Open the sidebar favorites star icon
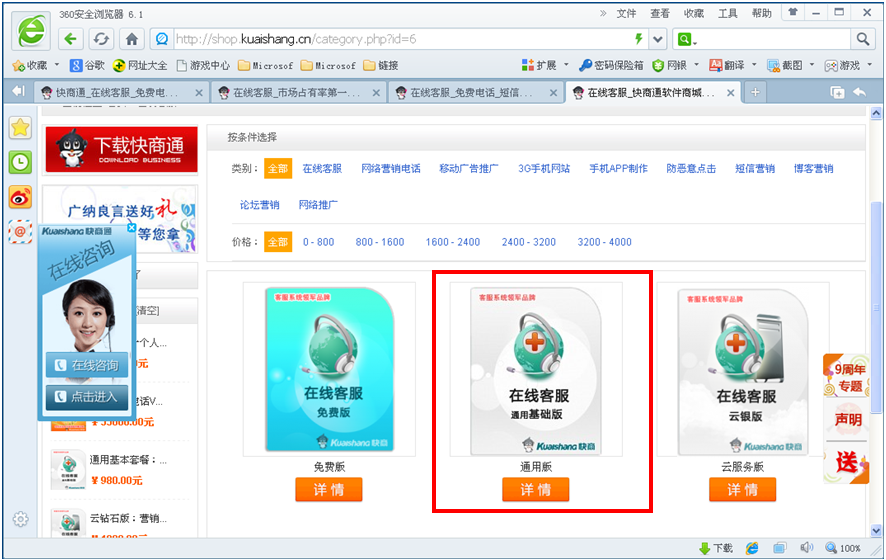This screenshot has height=560, width=886. click(x=20, y=128)
